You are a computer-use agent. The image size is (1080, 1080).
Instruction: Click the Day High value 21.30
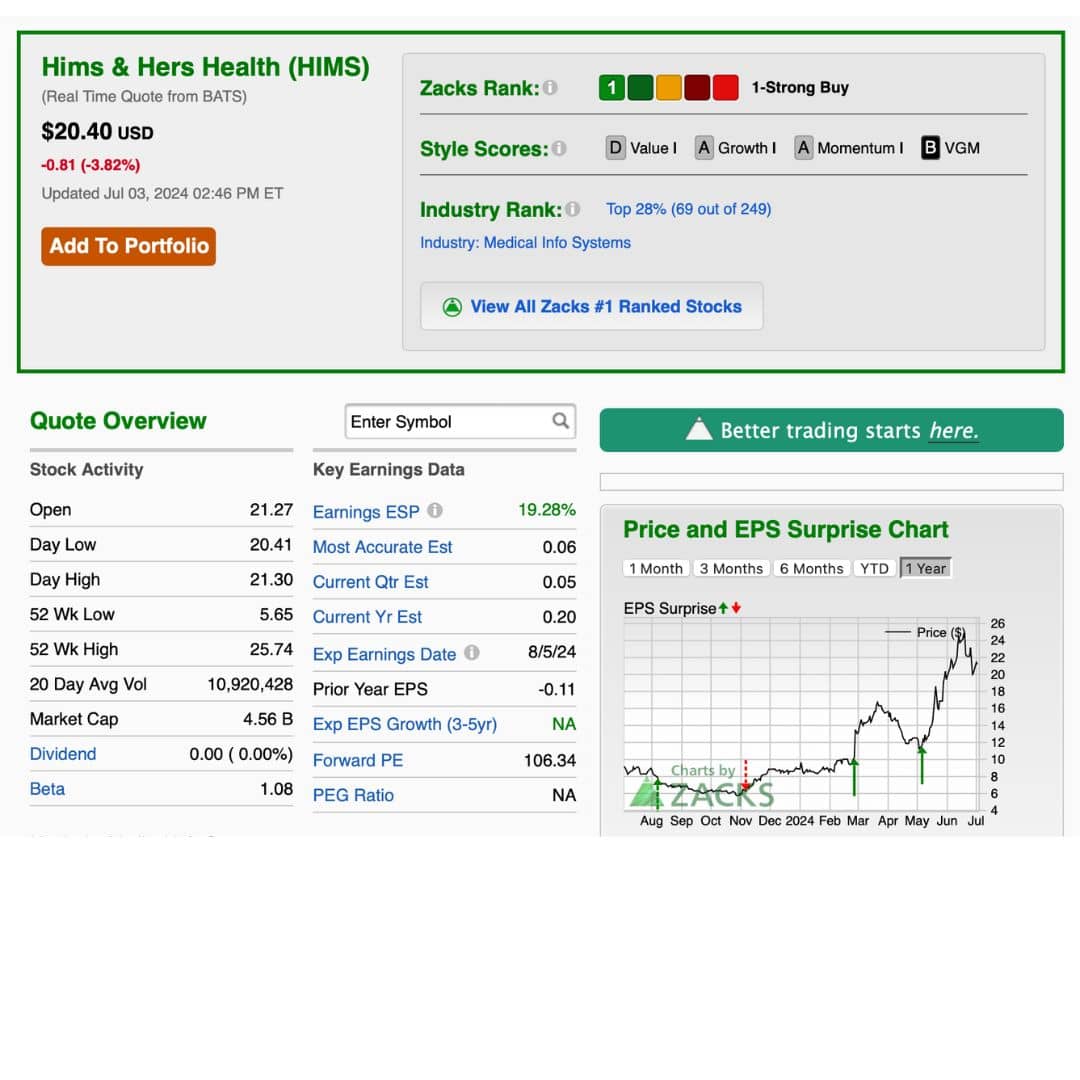(x=271, y=579)
